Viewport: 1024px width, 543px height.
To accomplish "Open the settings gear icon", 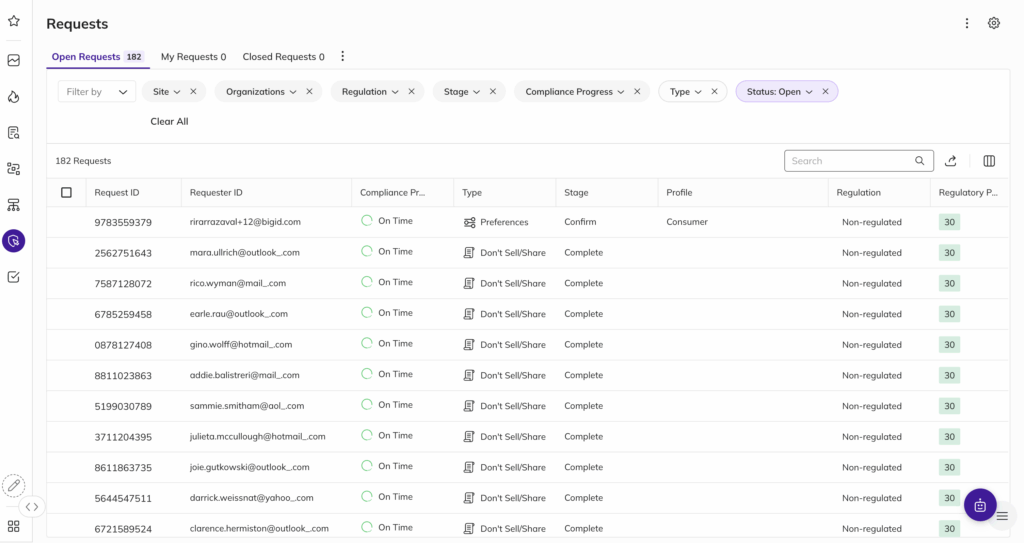I will (x=993, y=23).
